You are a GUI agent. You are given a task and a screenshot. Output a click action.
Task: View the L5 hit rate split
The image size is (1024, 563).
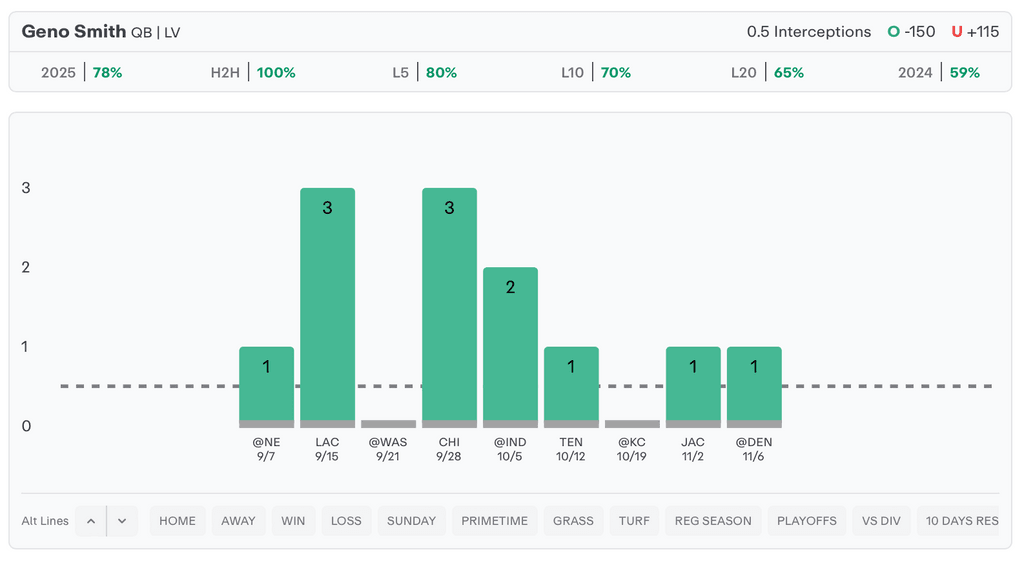click(x=424, y=73)
